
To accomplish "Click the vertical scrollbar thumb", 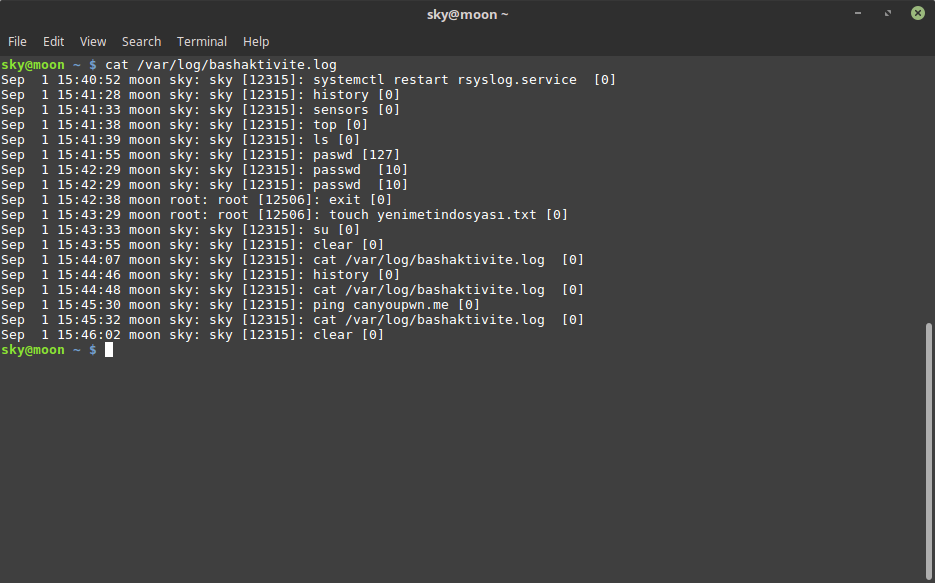I will (x=928, y=451).
